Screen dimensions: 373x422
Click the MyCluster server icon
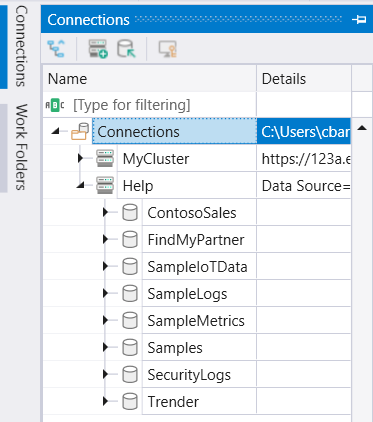click(105, 158)
